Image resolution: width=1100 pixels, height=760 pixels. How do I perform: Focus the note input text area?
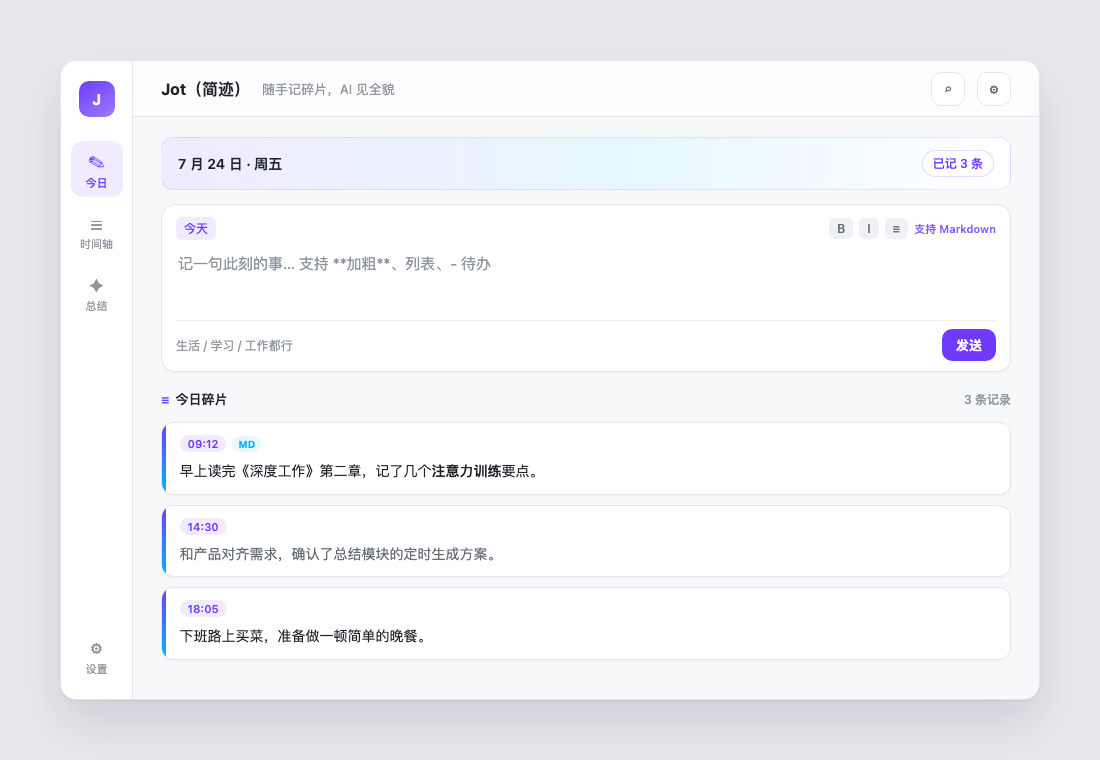[585, 284]
